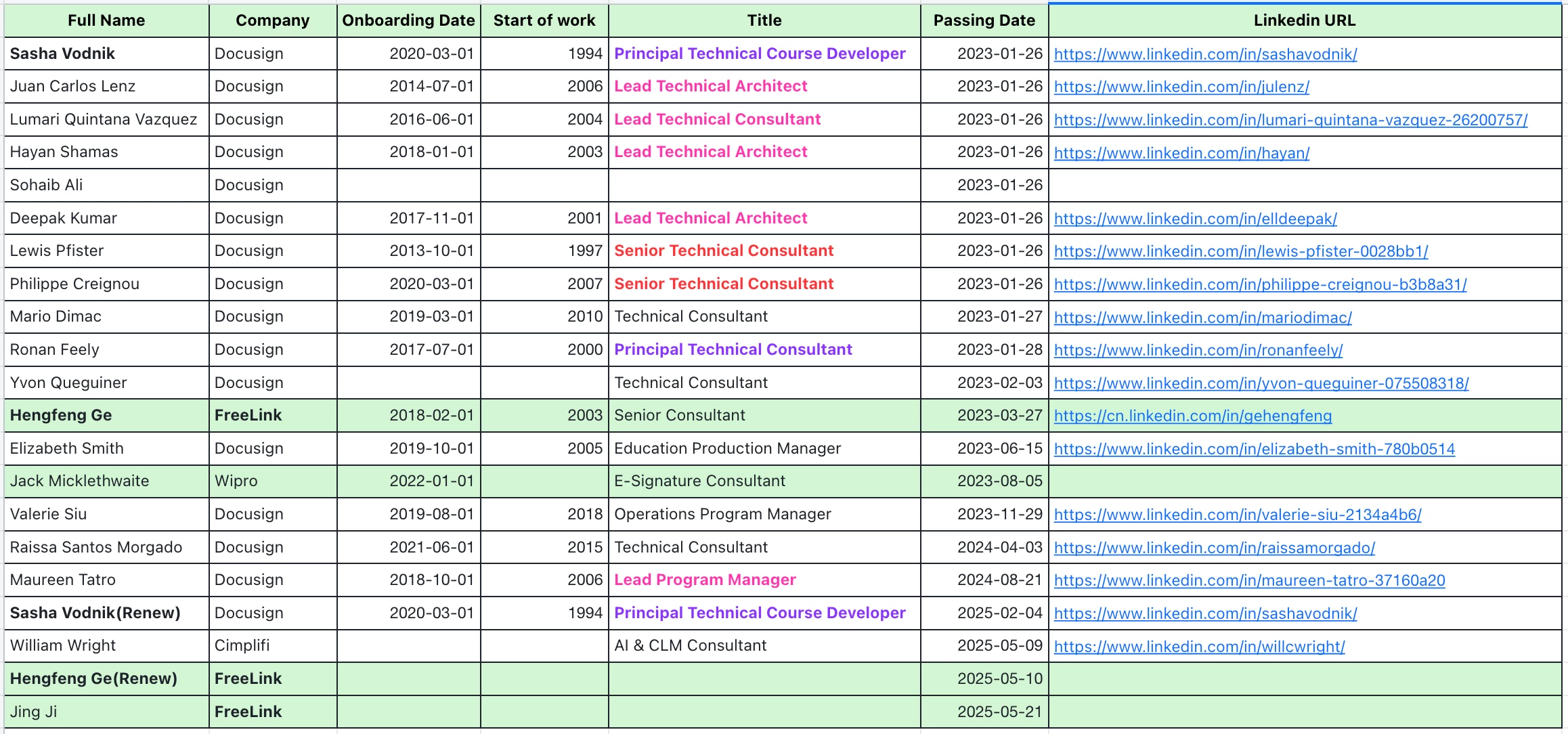The width and height of the screenshot is (1568, 734).
Task: Open the ronanfeely LinkedIn link
Action: 1198,350
